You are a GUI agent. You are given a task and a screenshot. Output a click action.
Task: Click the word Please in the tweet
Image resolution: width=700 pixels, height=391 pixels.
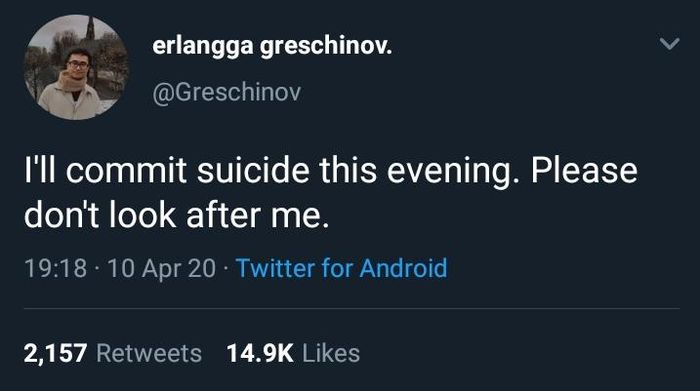(584, 171)
